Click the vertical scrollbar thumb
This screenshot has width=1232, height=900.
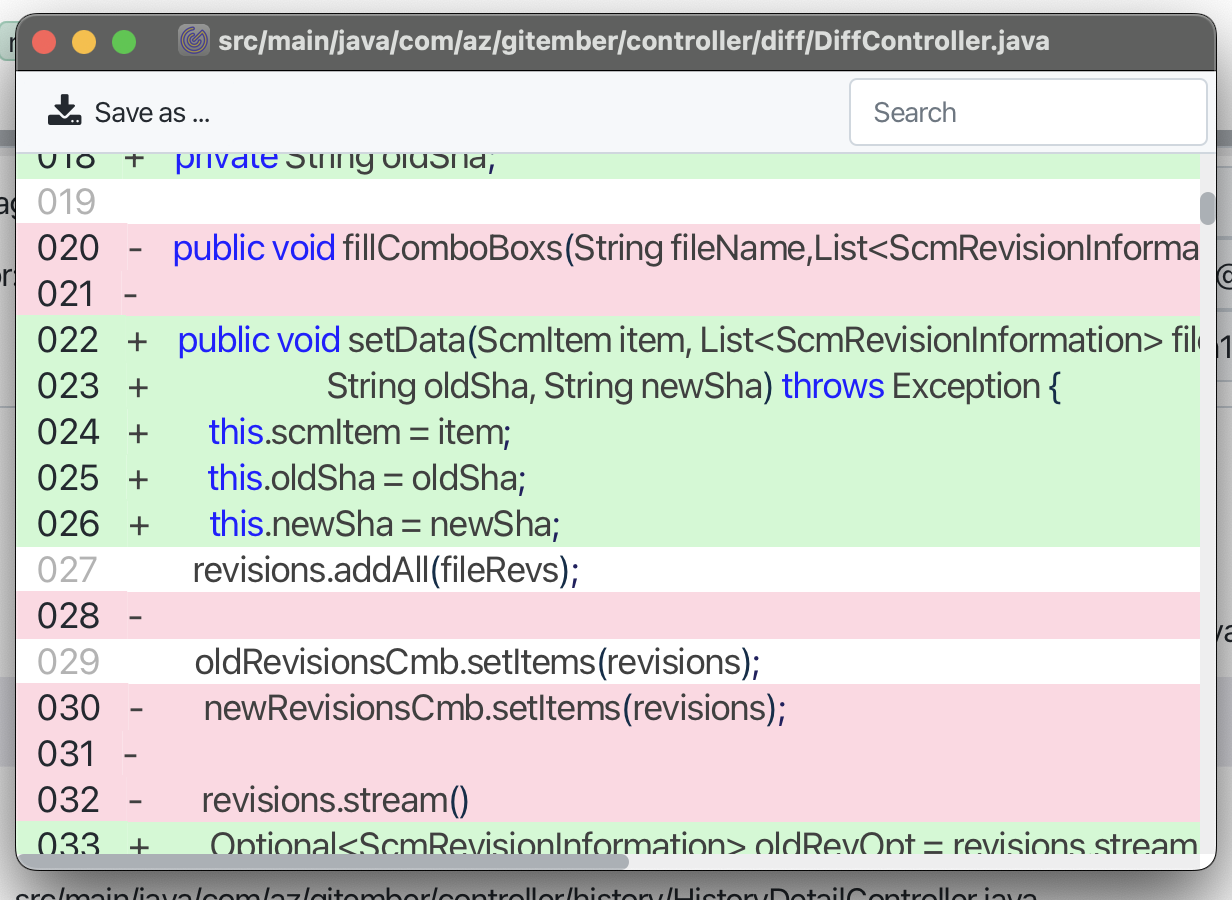pyautogui.click(x=1207, y=209)
